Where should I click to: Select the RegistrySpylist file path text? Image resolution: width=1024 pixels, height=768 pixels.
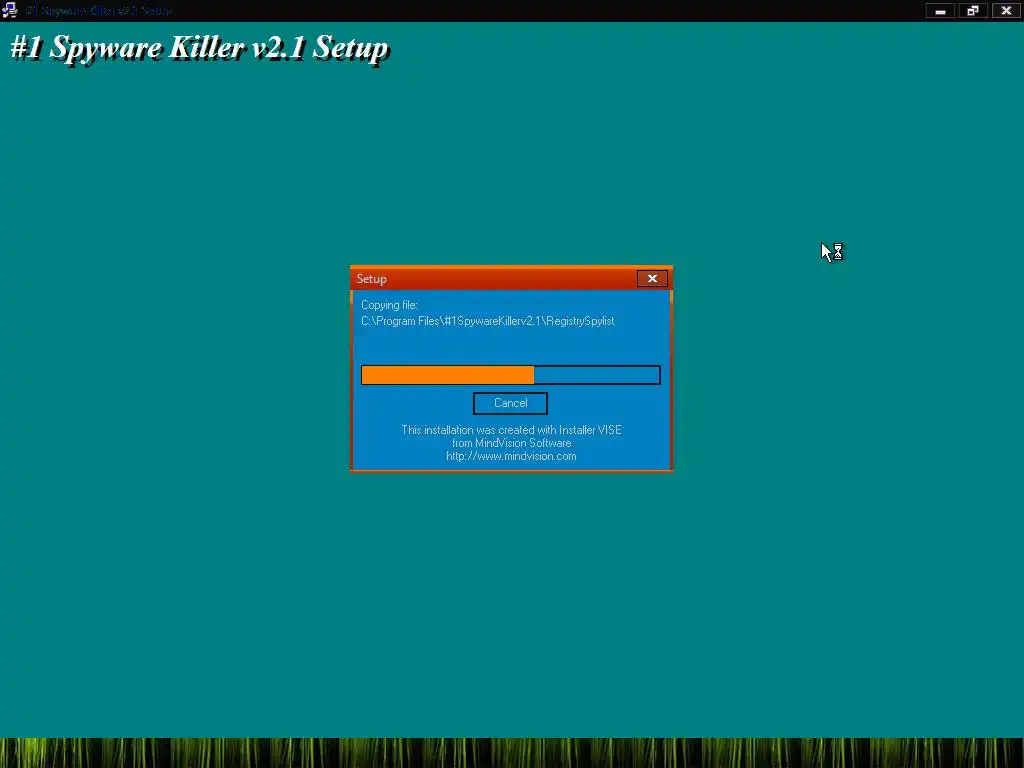coord(488,321)
